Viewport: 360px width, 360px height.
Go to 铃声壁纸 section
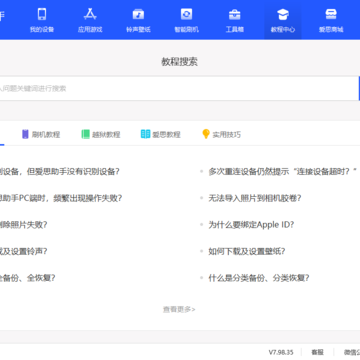tap(138, 20)
